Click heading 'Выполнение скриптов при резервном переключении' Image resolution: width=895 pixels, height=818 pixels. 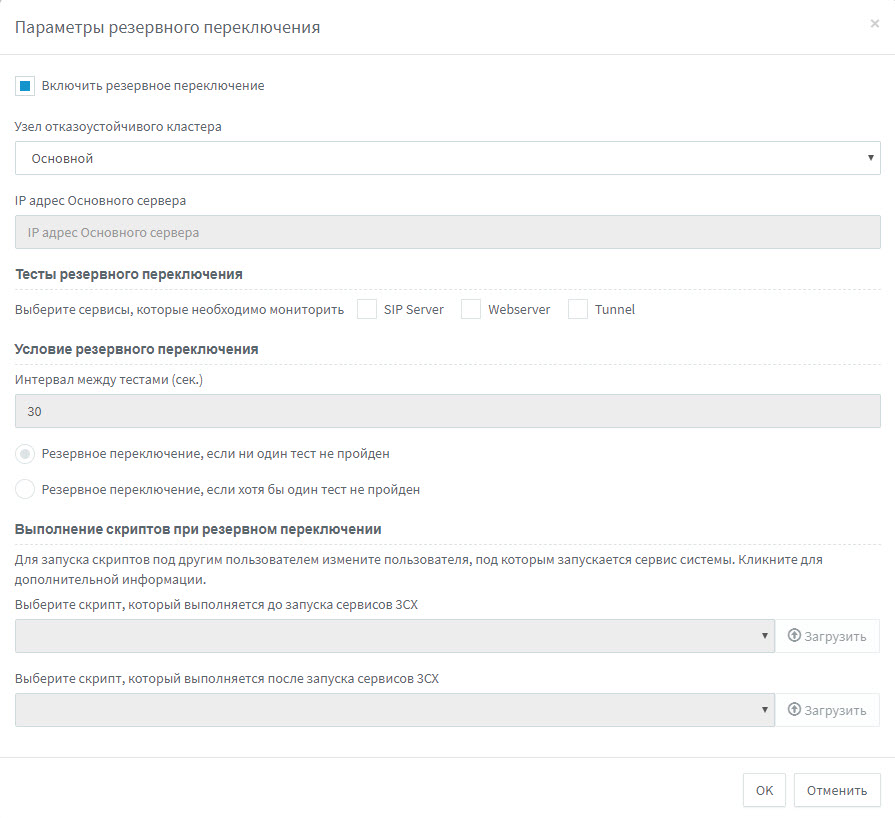click(198, 529)
